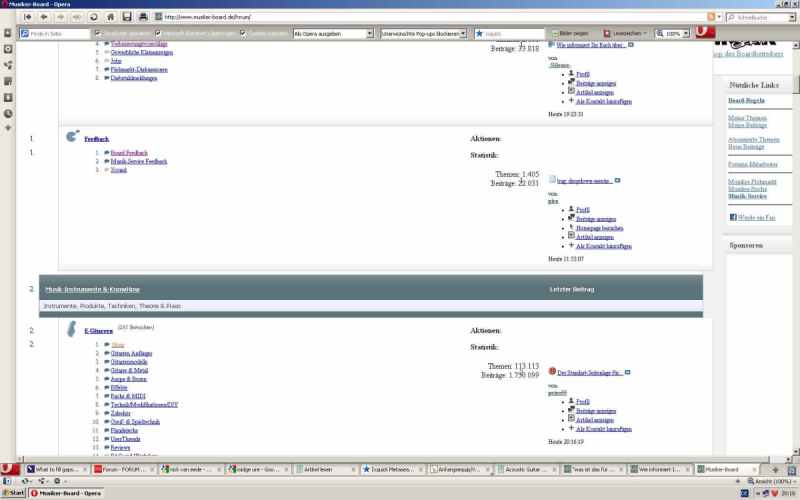The height and width of the screenshot is (500, 800).
Task: Click Musiker-Board - Opera taskbar button
Action: (65, 493)
